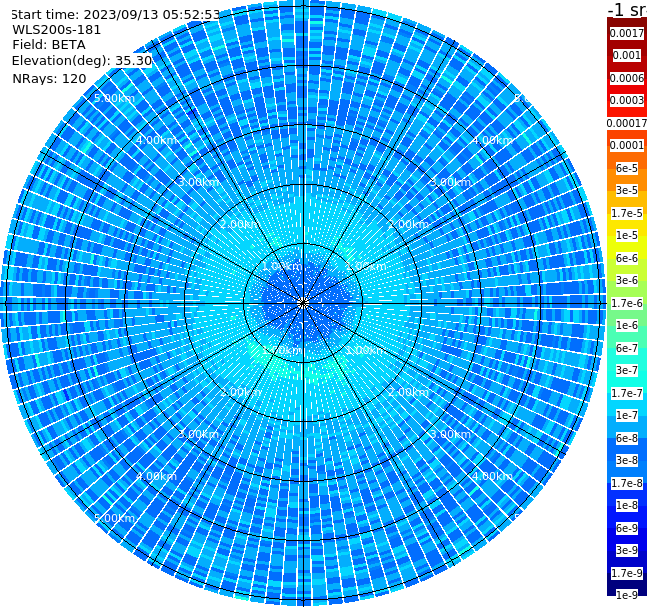
Task: Click the lower-left 2.00km range label
Action: coord(241,392)
